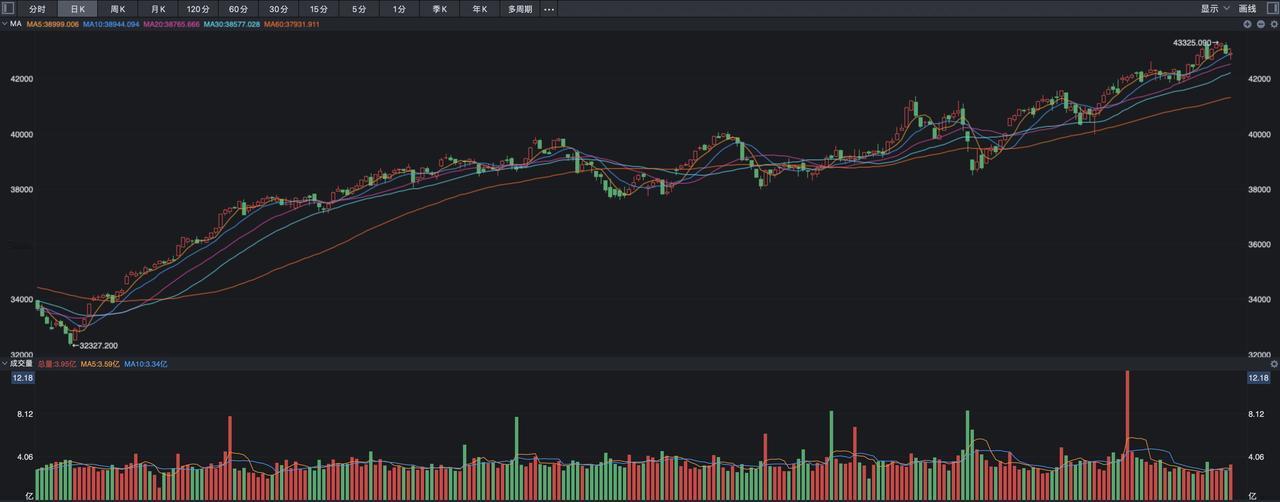The width and height of the screenshot is (1280, 502).
Task: Toggle the right sidebar panel icon
Action: pyautogui.click(x=1271, y=8)
